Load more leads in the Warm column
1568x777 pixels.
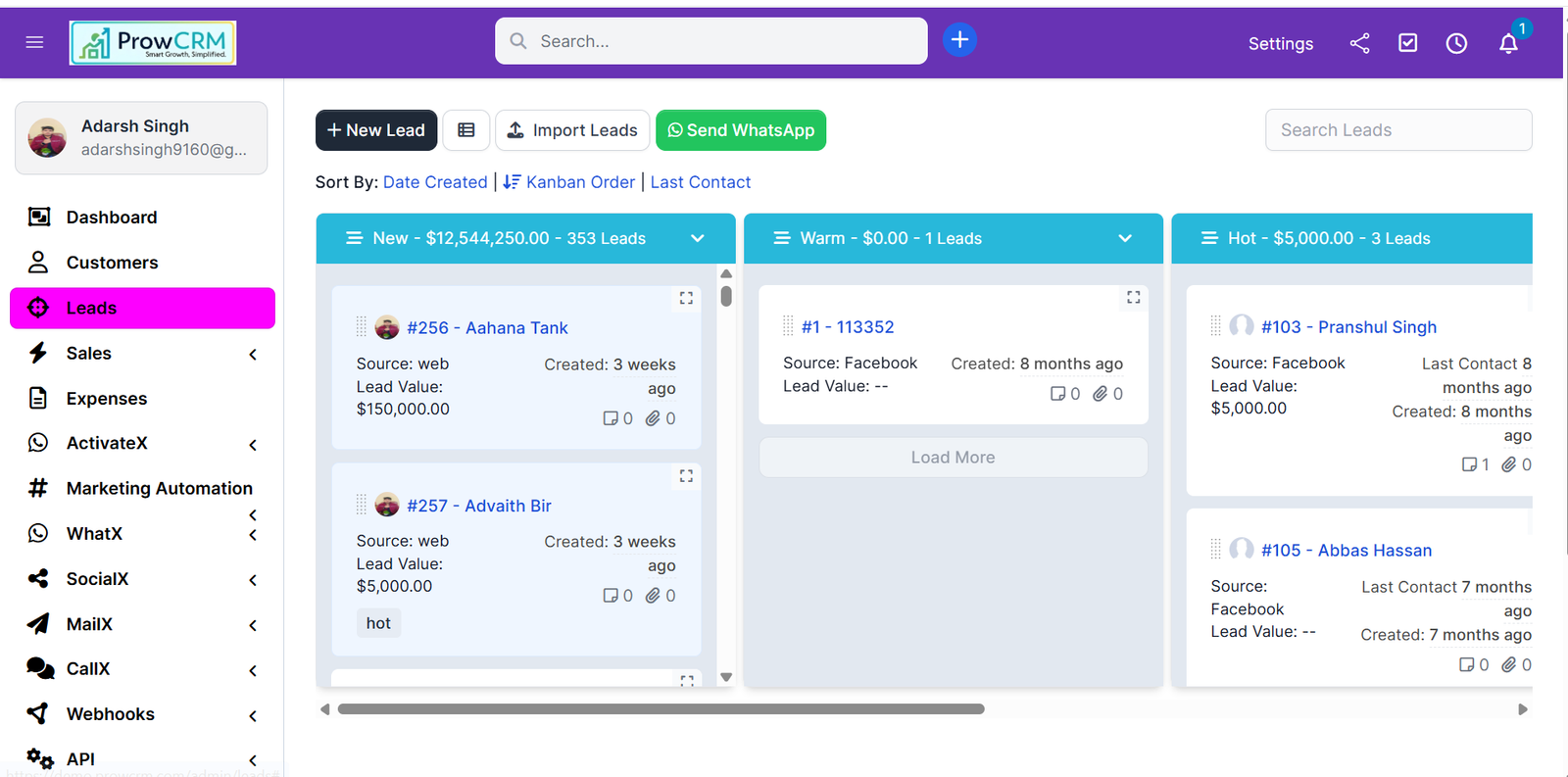(x=954, y=458)
